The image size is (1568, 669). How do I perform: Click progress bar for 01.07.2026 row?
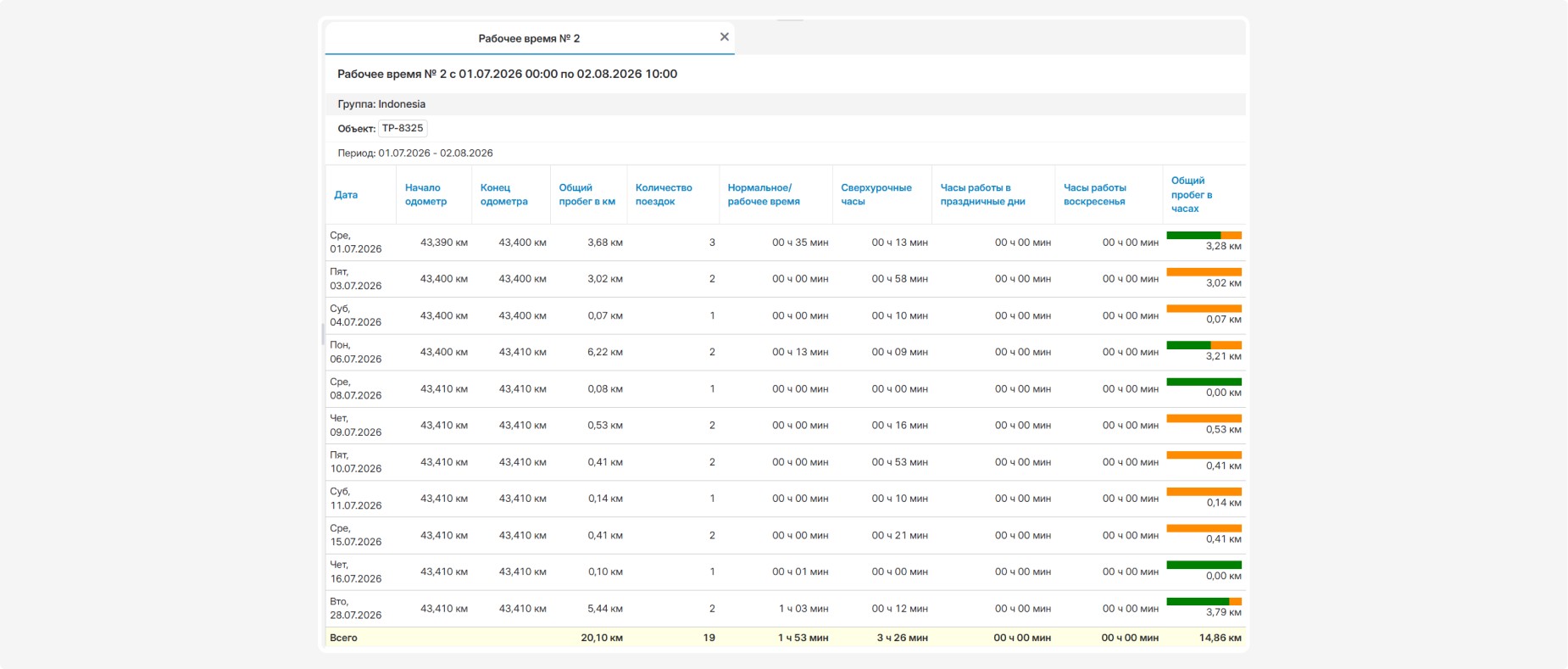click(1204, 235)
